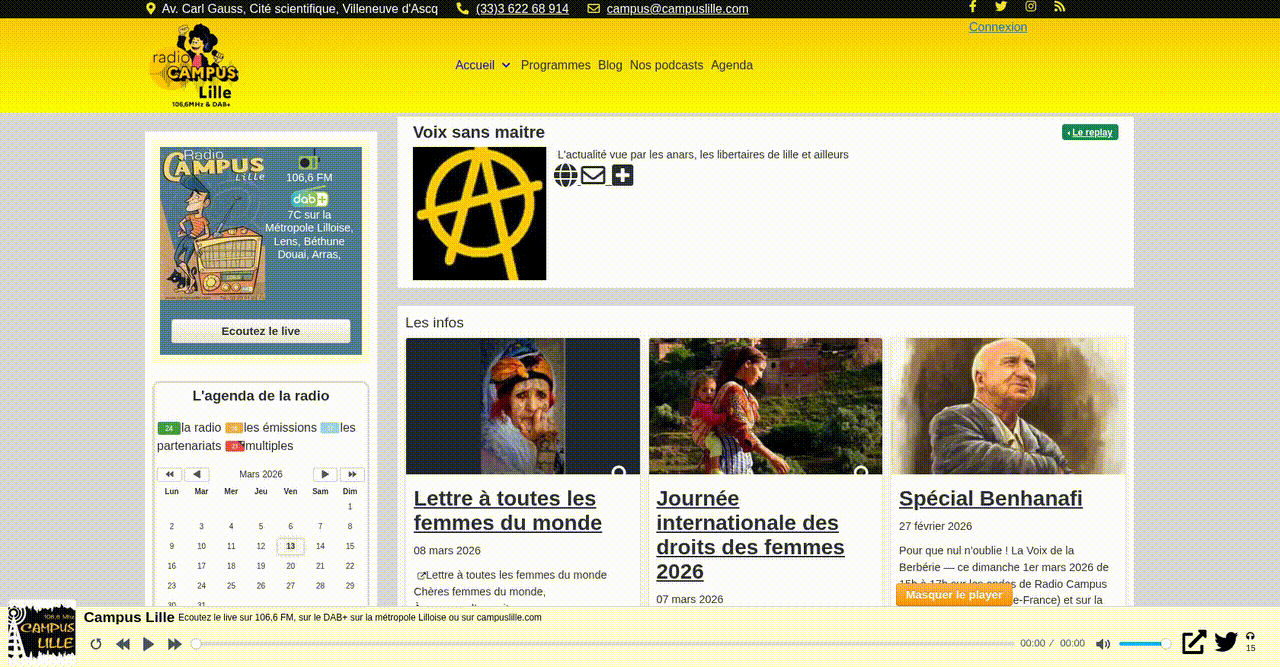Open player in pop-out window icon
Screen dimensions: 1280x667
tap(1194, 642)
